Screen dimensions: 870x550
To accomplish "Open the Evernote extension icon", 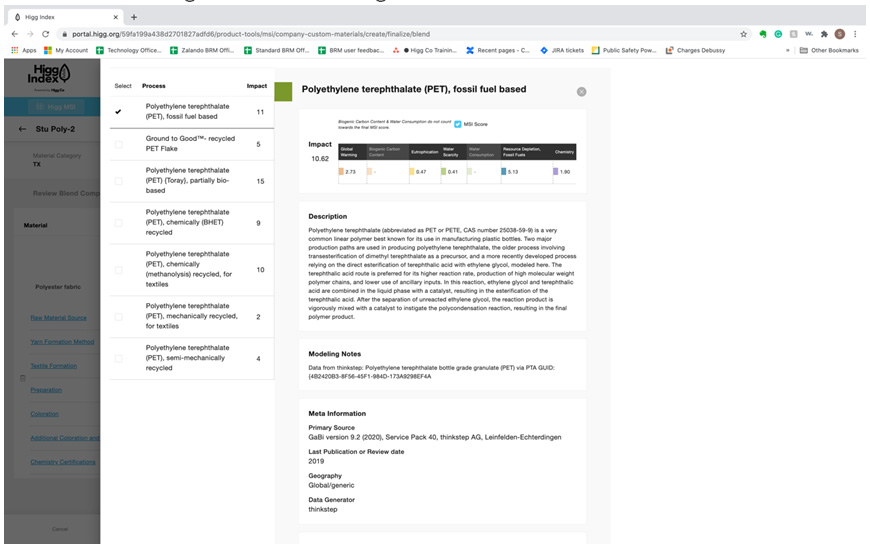I will click(763, 34).
